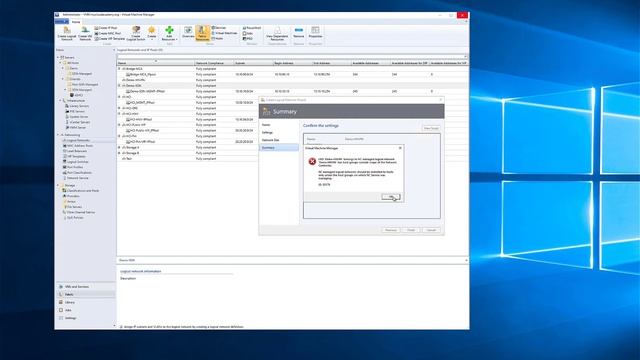Screen dimensions: 640x360
Task: Open PowerShell from the ribbon
Action: pyautogui.click(x=251, y=28)
